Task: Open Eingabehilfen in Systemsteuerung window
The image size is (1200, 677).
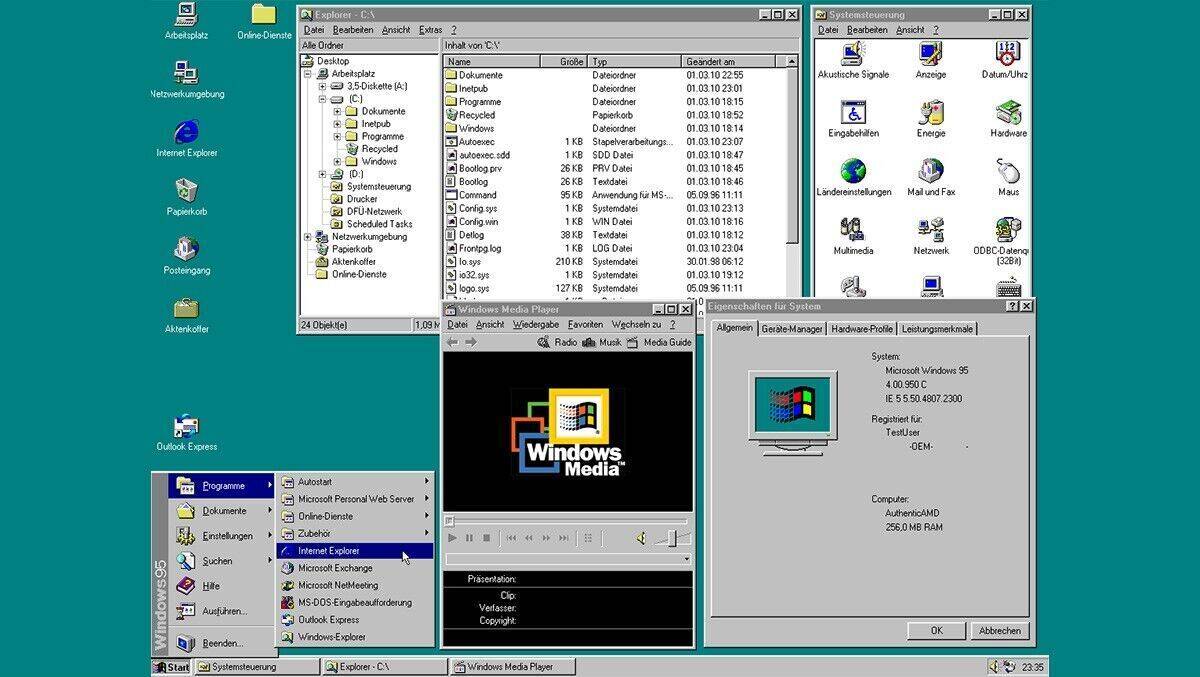Action: (x=853, y=119)
